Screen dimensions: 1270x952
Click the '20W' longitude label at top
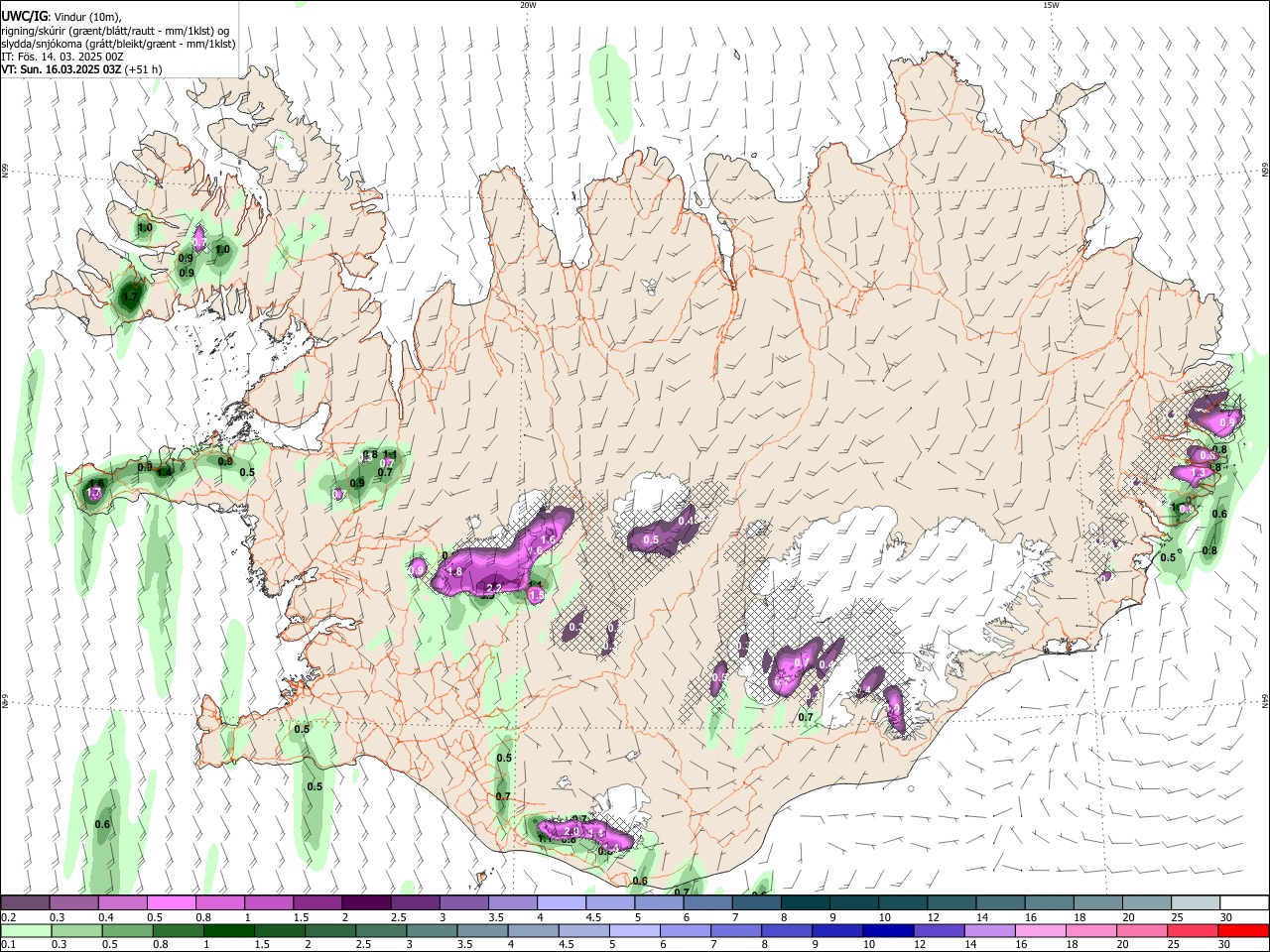click(528, 5)
